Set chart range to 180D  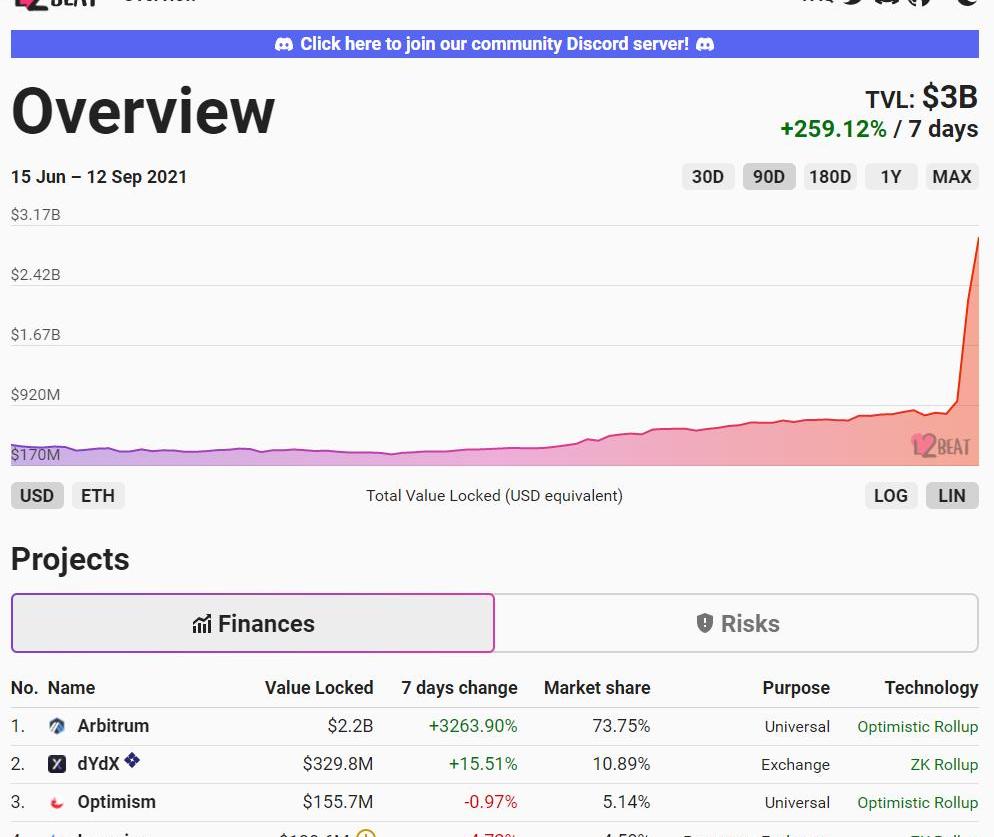[x=830, y=176]
